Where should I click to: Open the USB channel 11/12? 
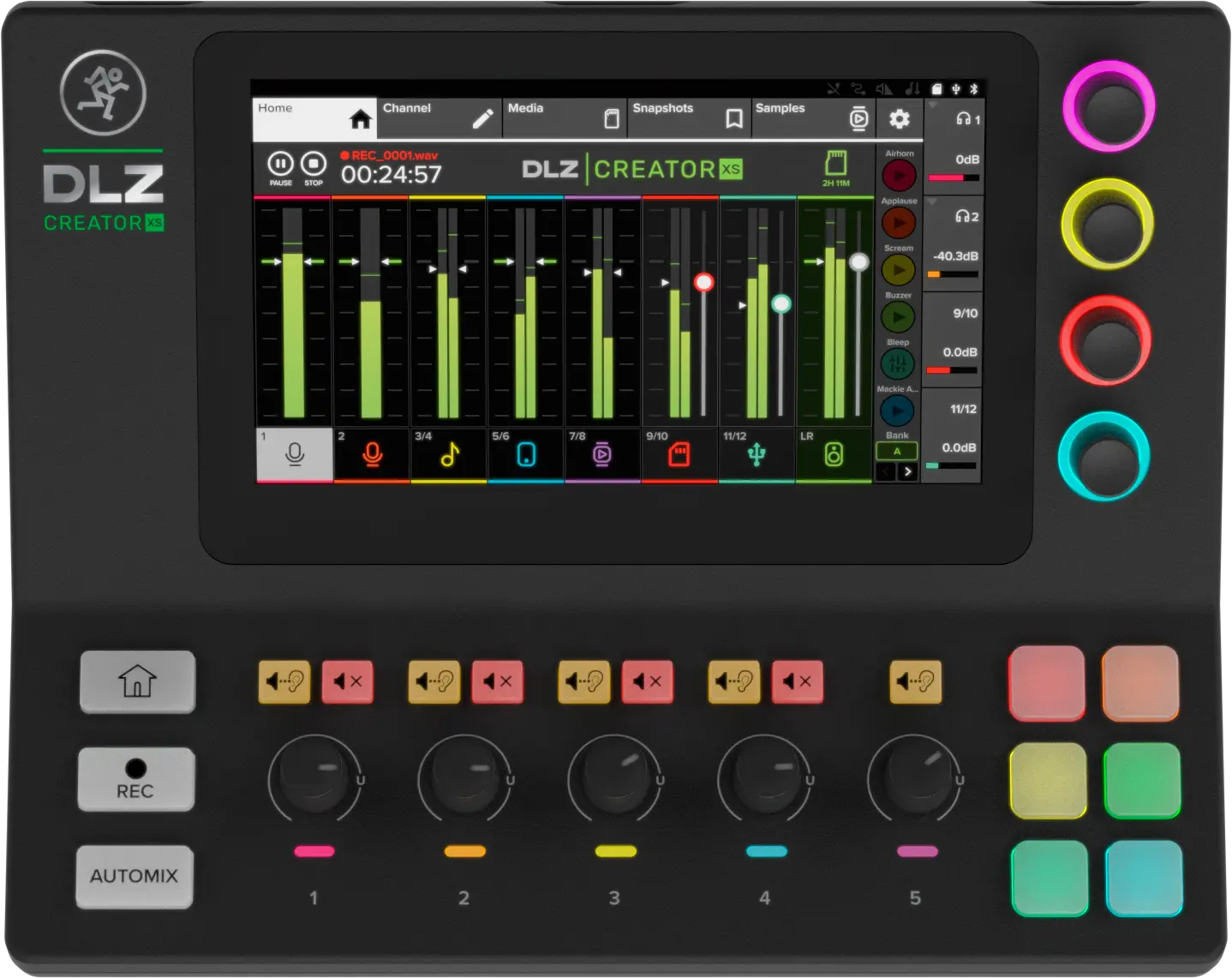point(757,454)
